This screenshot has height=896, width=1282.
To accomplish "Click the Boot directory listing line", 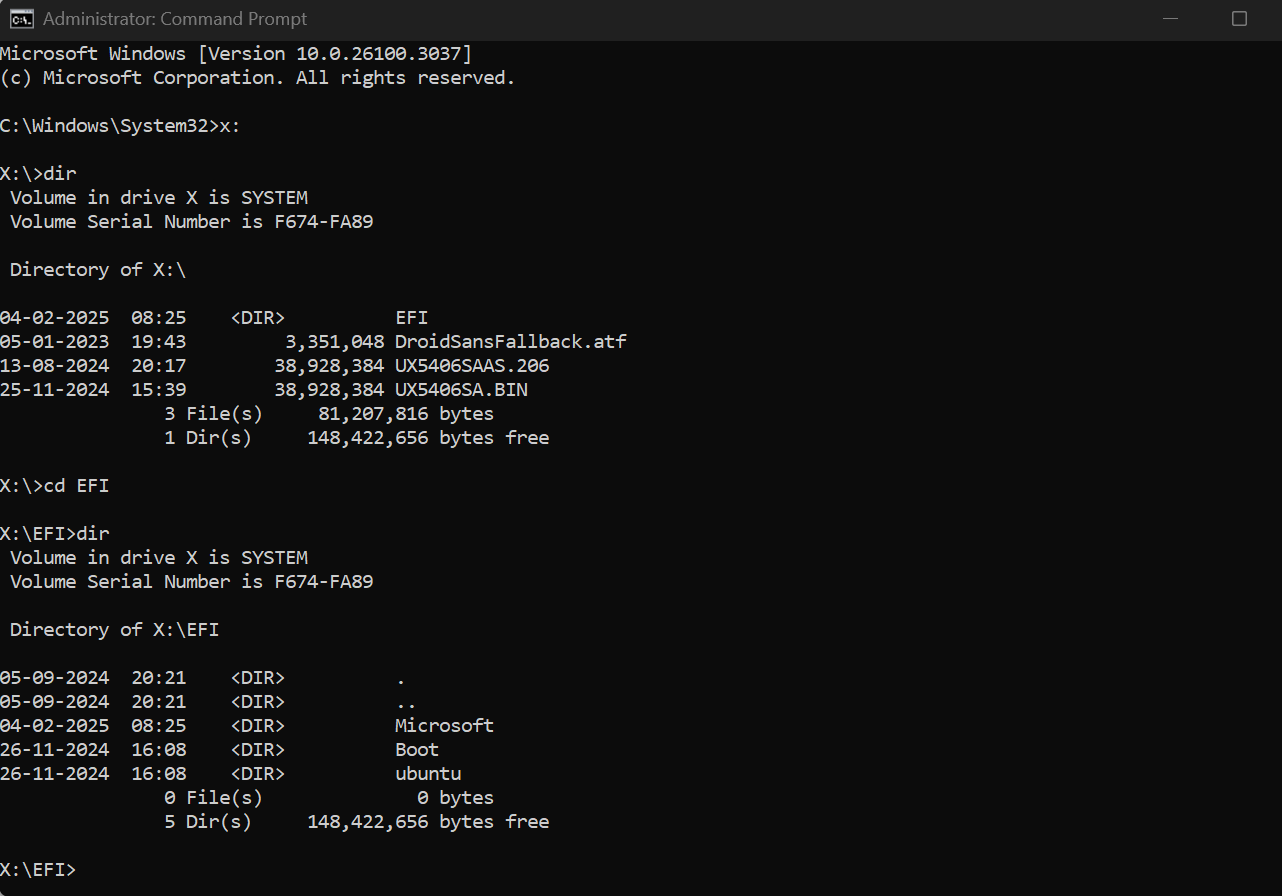I will 416,749.
